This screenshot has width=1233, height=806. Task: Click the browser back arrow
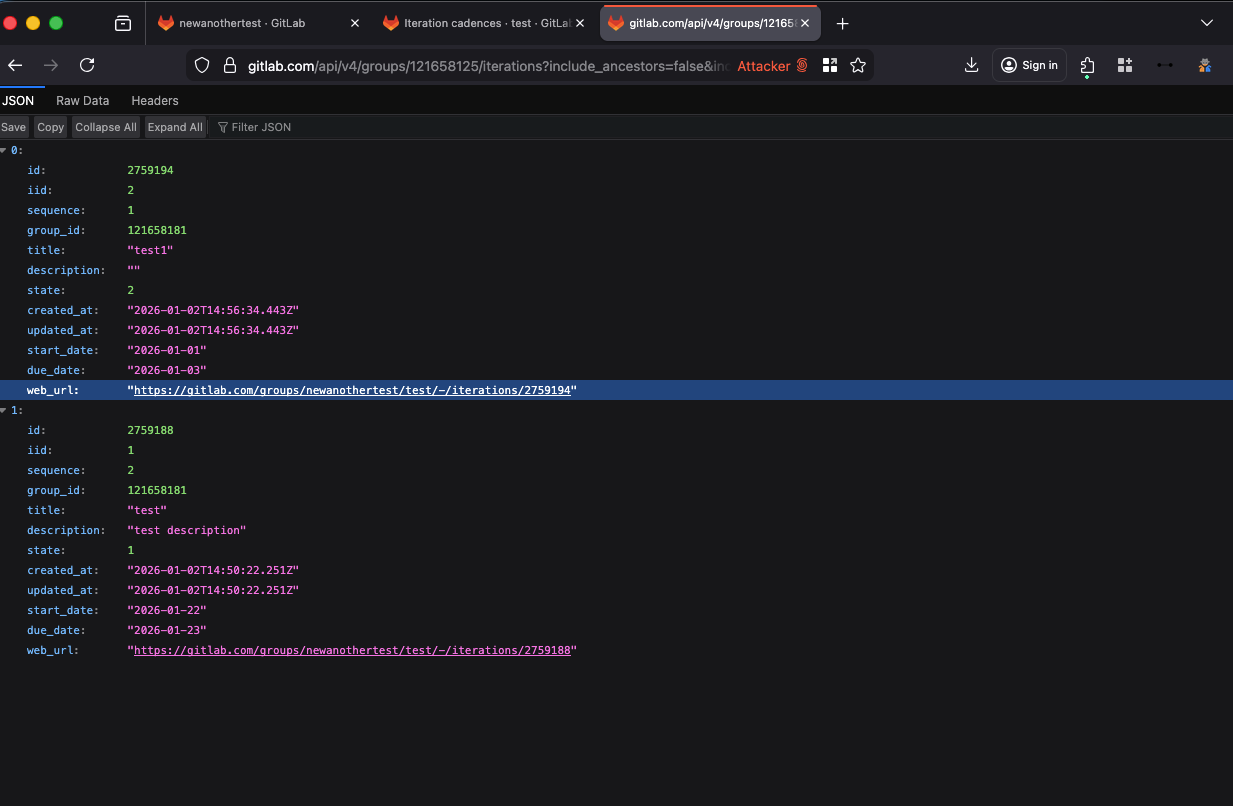(15, 65)
